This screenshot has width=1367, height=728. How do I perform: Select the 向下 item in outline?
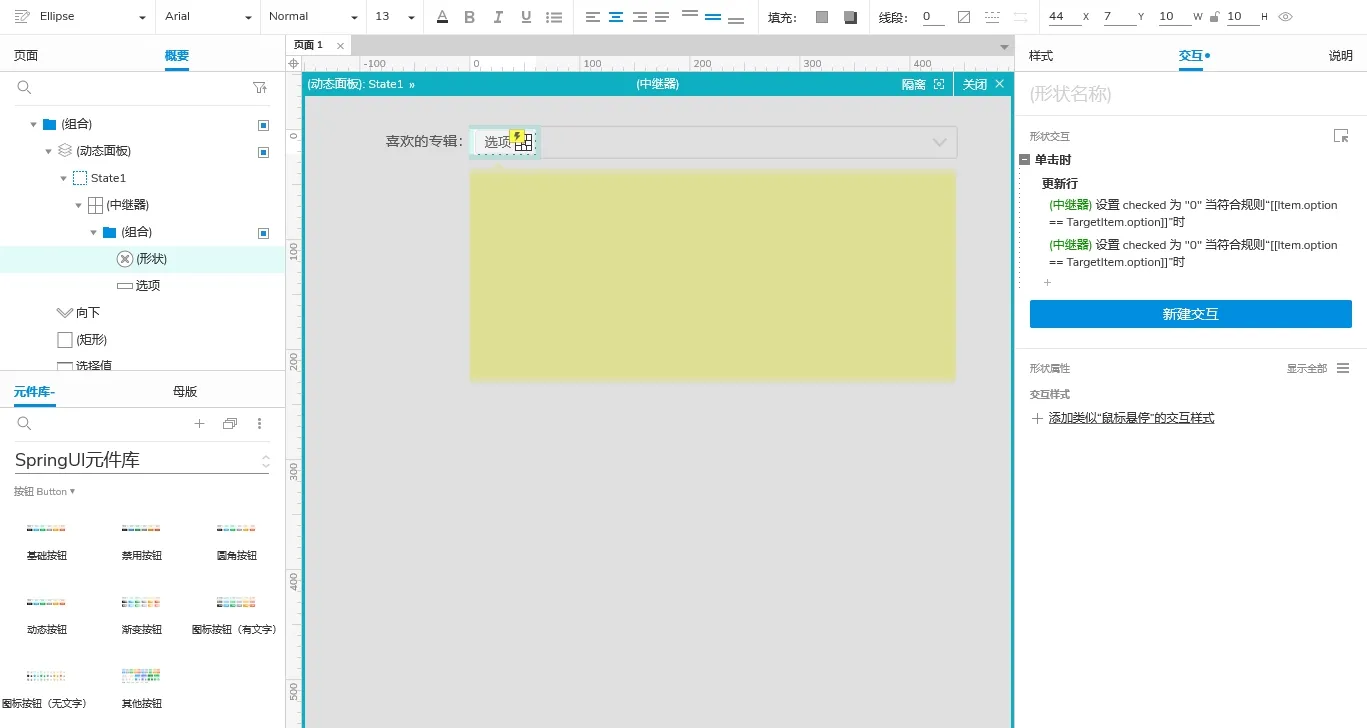pyautogui.click(x=142, y=313)
